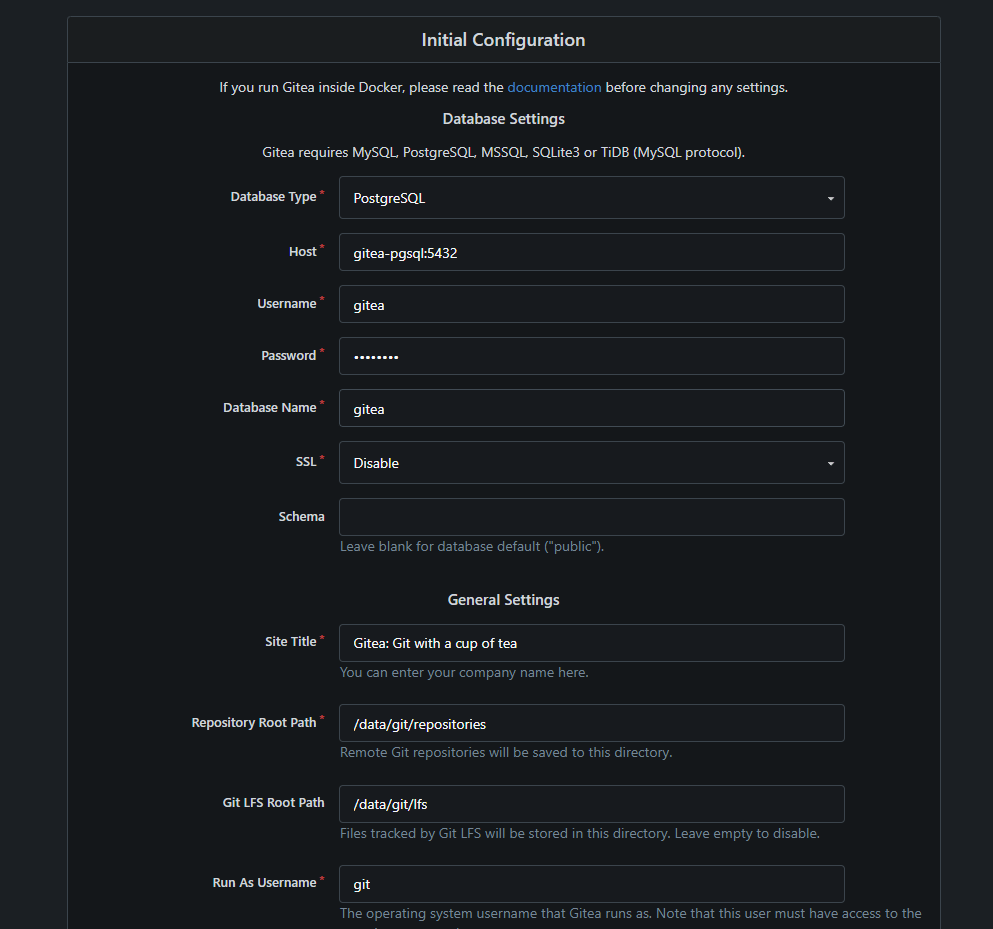Click the Git LFS Root Path field

click(591, 804)
